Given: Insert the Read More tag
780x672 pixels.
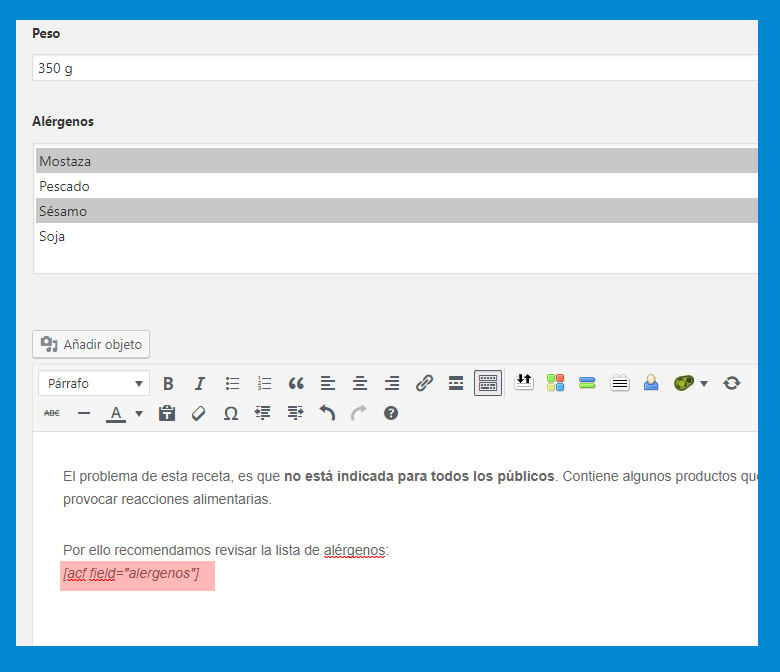Looking at the screenshot, I should point(456,384).
